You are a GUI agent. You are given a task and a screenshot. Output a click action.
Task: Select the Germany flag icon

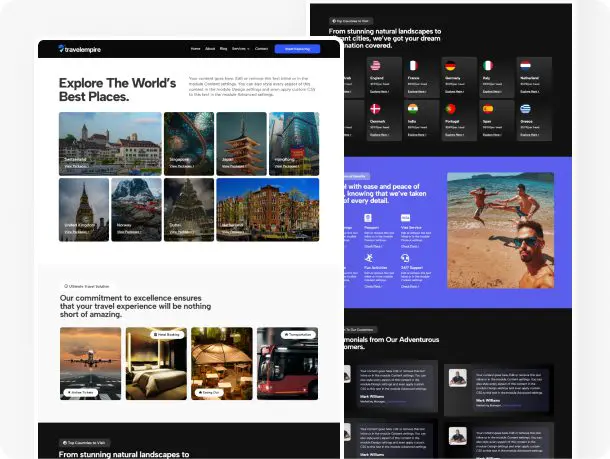coord(450,65)
